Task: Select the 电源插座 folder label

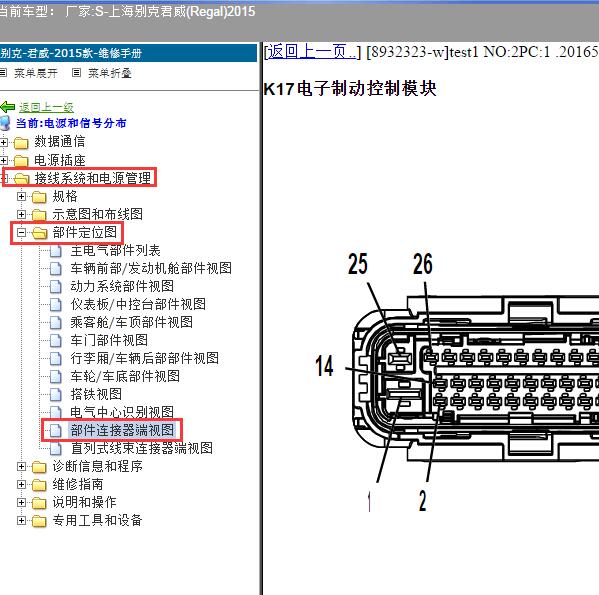Action: click(x=60, y=160)
